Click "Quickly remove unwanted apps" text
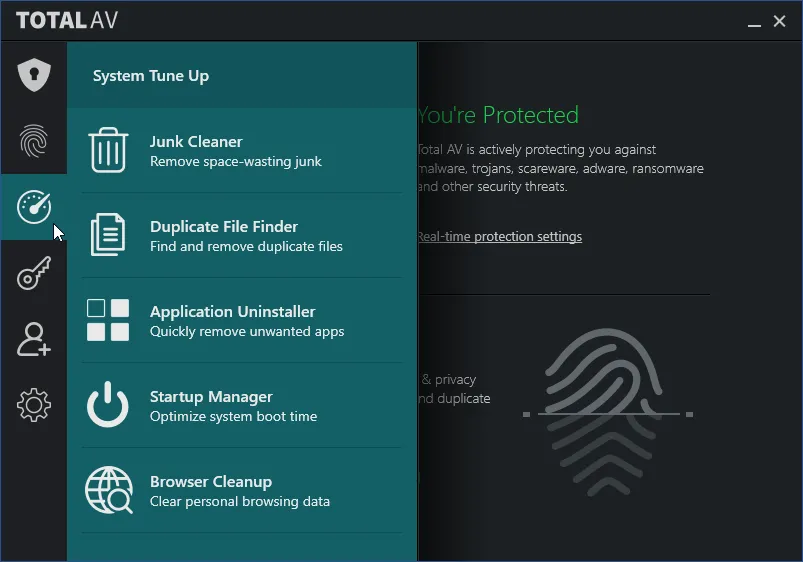803x562 pixels. coord(247,331)
